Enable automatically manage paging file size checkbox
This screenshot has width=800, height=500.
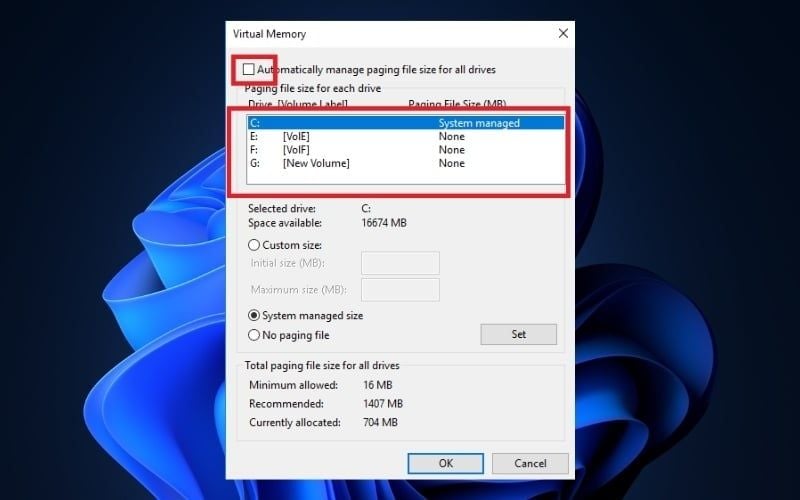coord(248,69)
